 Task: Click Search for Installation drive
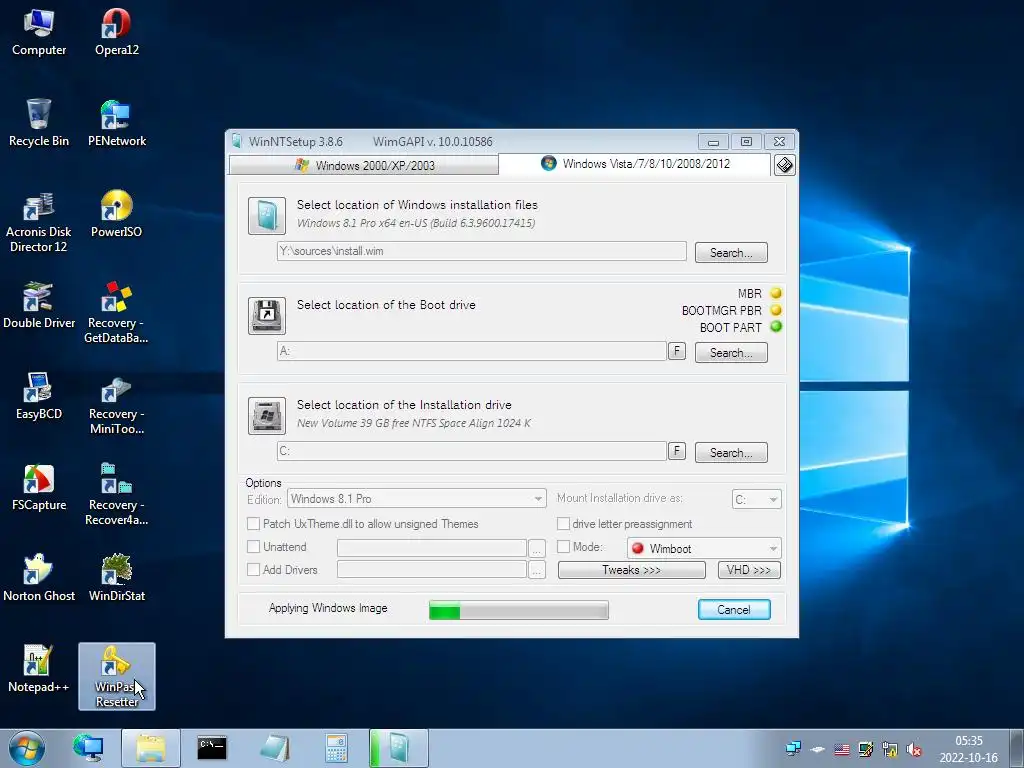coord(731,453)
